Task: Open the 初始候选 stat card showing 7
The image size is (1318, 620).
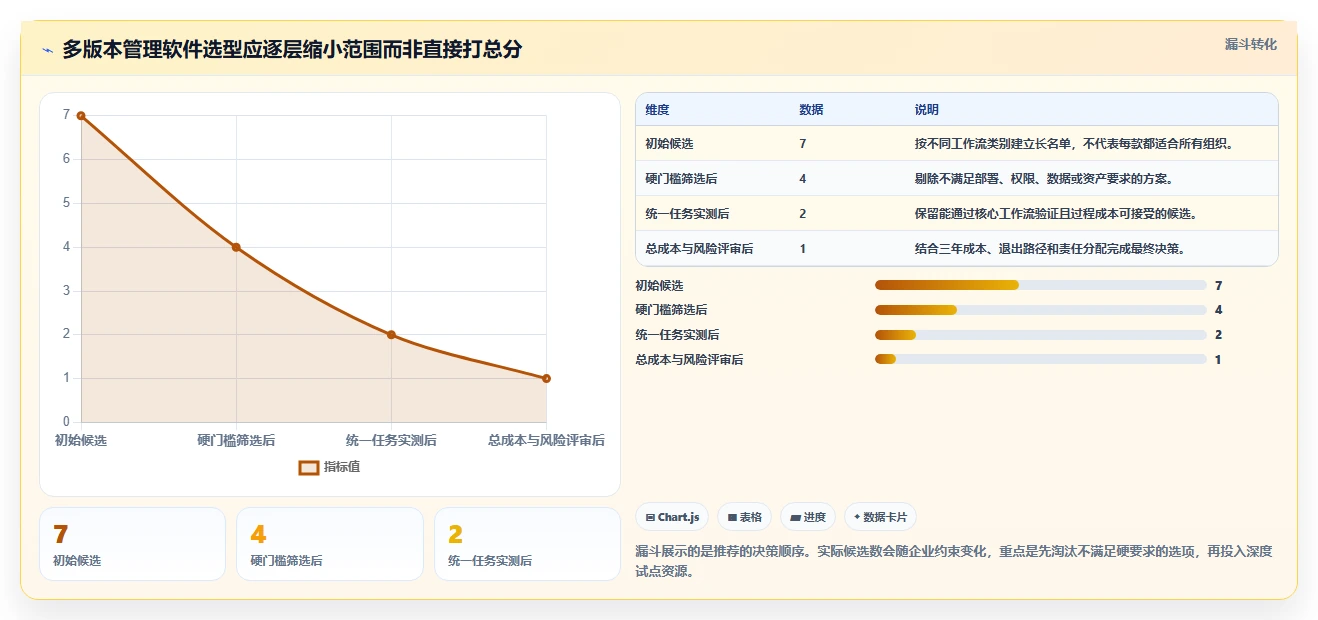Action: tap(132, 544)
